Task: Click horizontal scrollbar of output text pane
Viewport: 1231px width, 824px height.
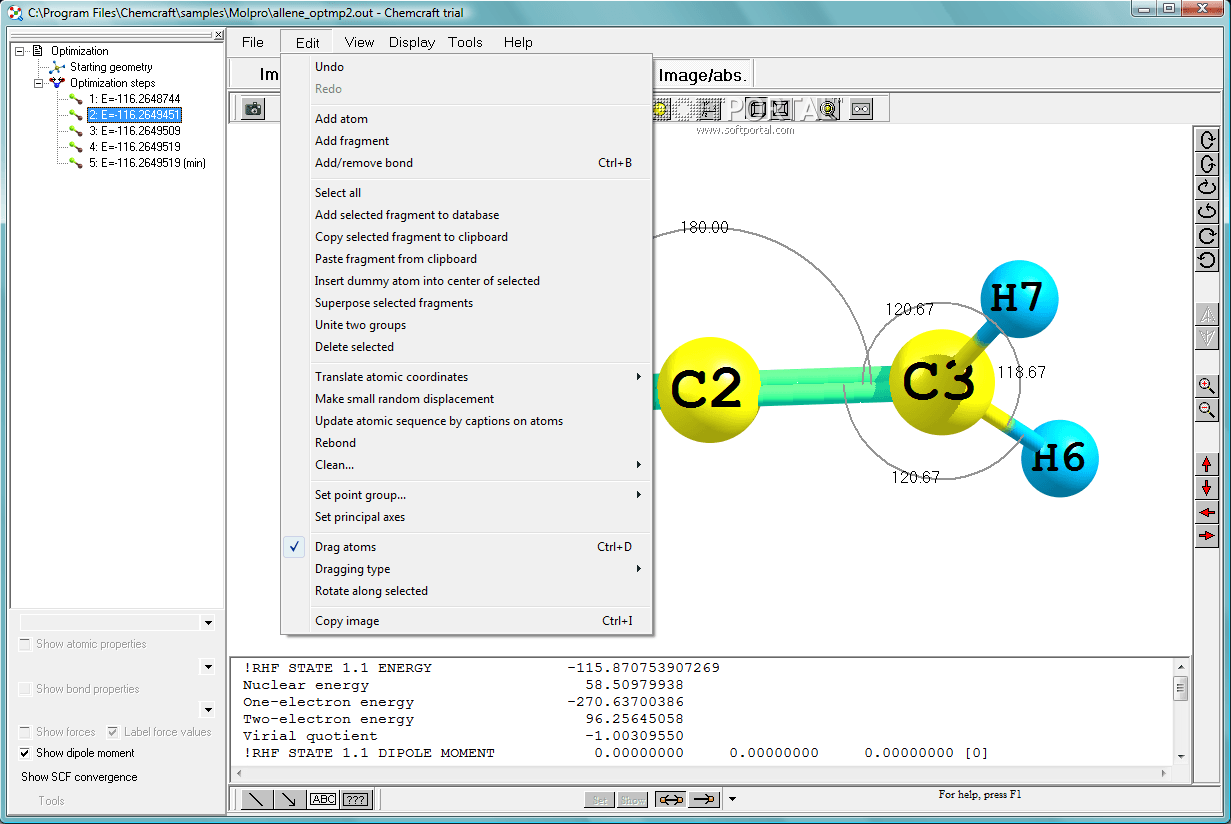Action: tap(700, 775)
